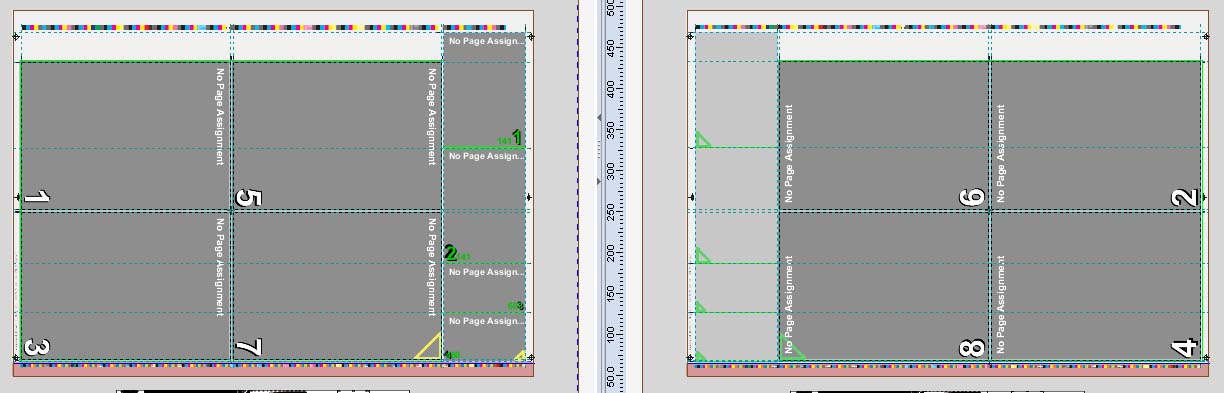This screenshot has height=393, width=1224.
Task: Click No Page Assign... label below green 2
Action: 486,272
